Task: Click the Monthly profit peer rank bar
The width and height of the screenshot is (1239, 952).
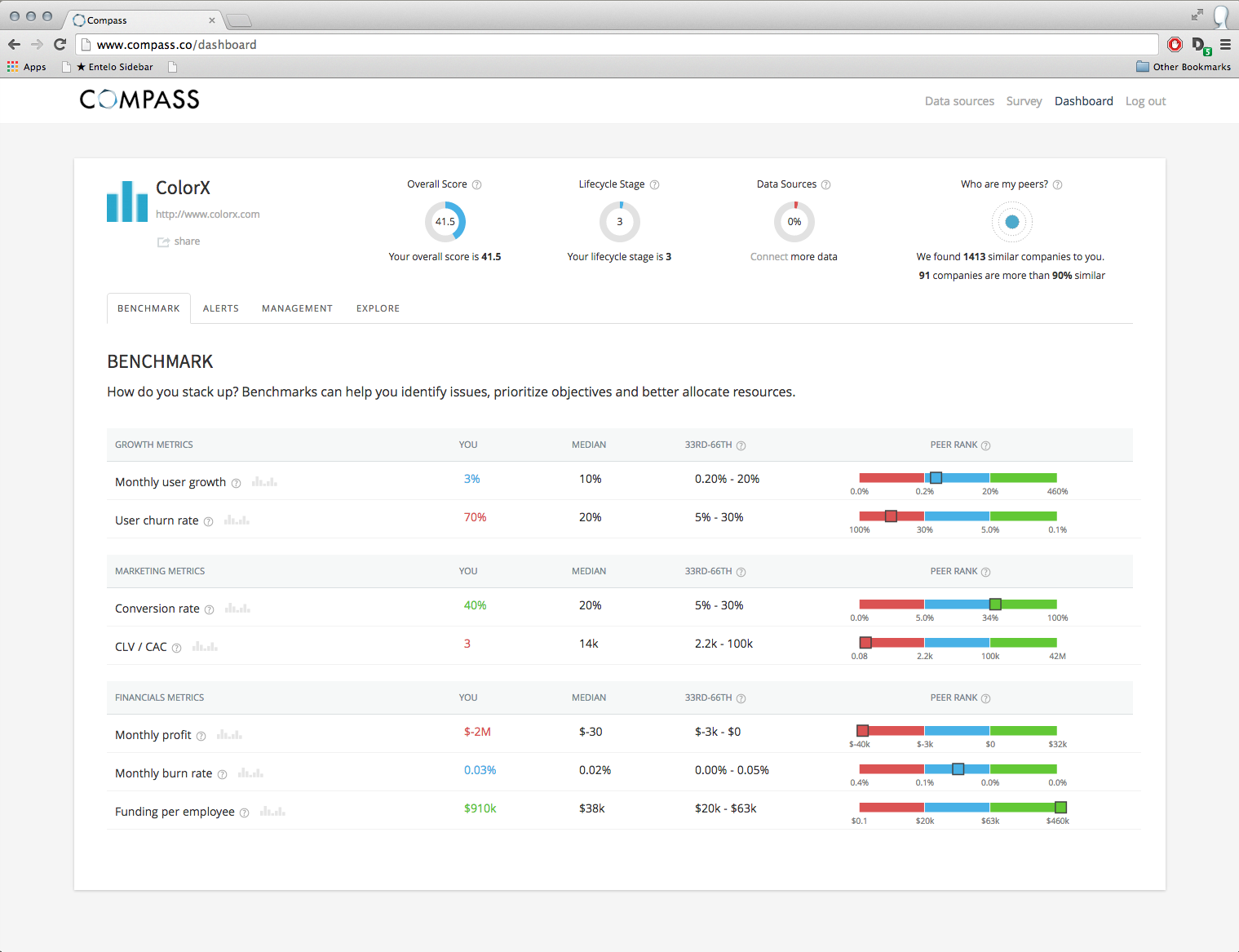Action: point(958,731)
